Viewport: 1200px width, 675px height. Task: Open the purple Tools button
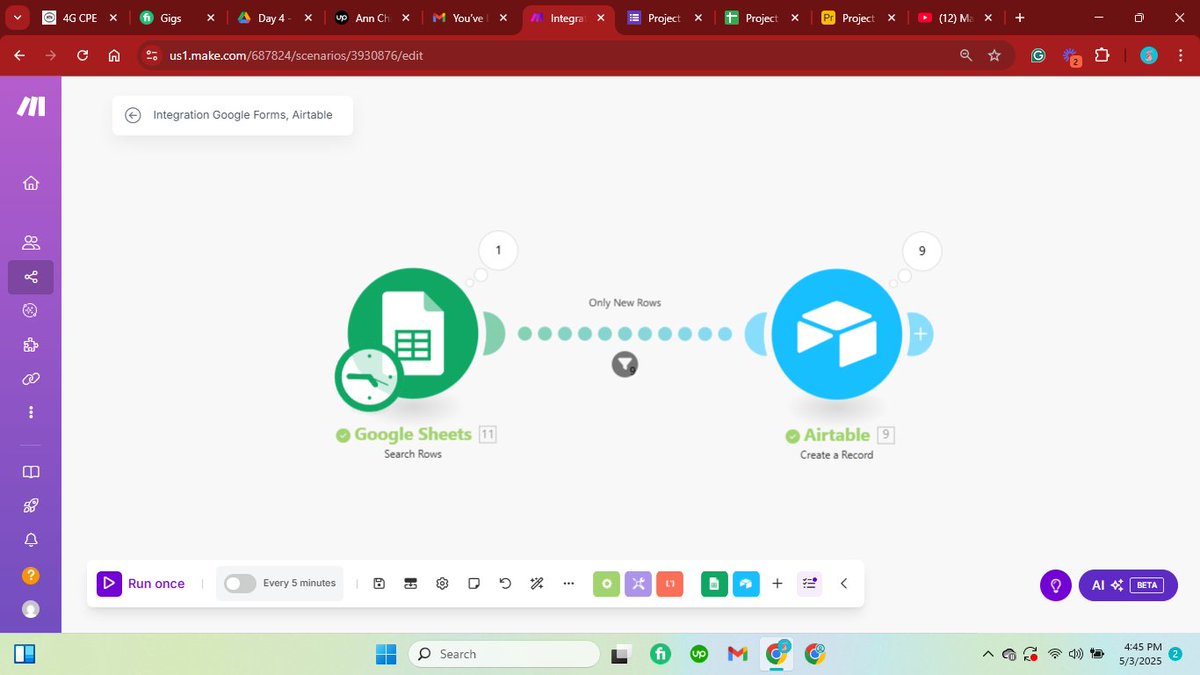point(638,583)
